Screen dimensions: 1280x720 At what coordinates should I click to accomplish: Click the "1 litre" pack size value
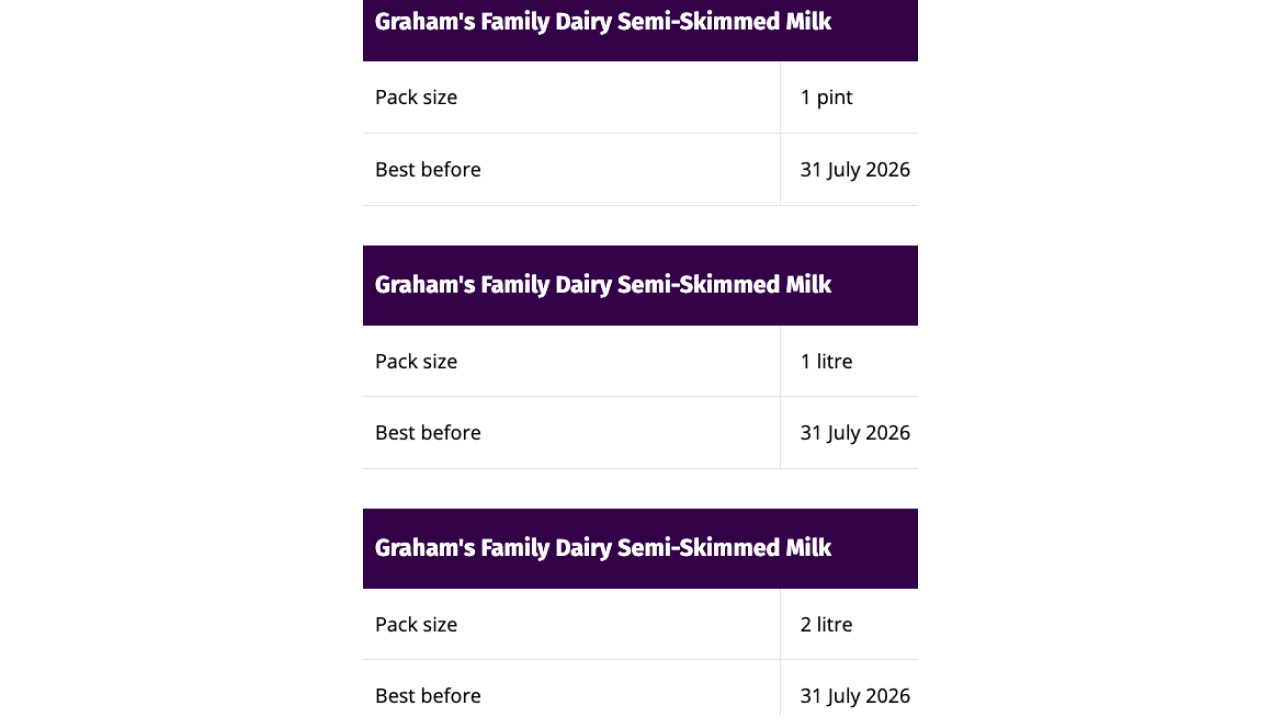(x=826, y=361)
